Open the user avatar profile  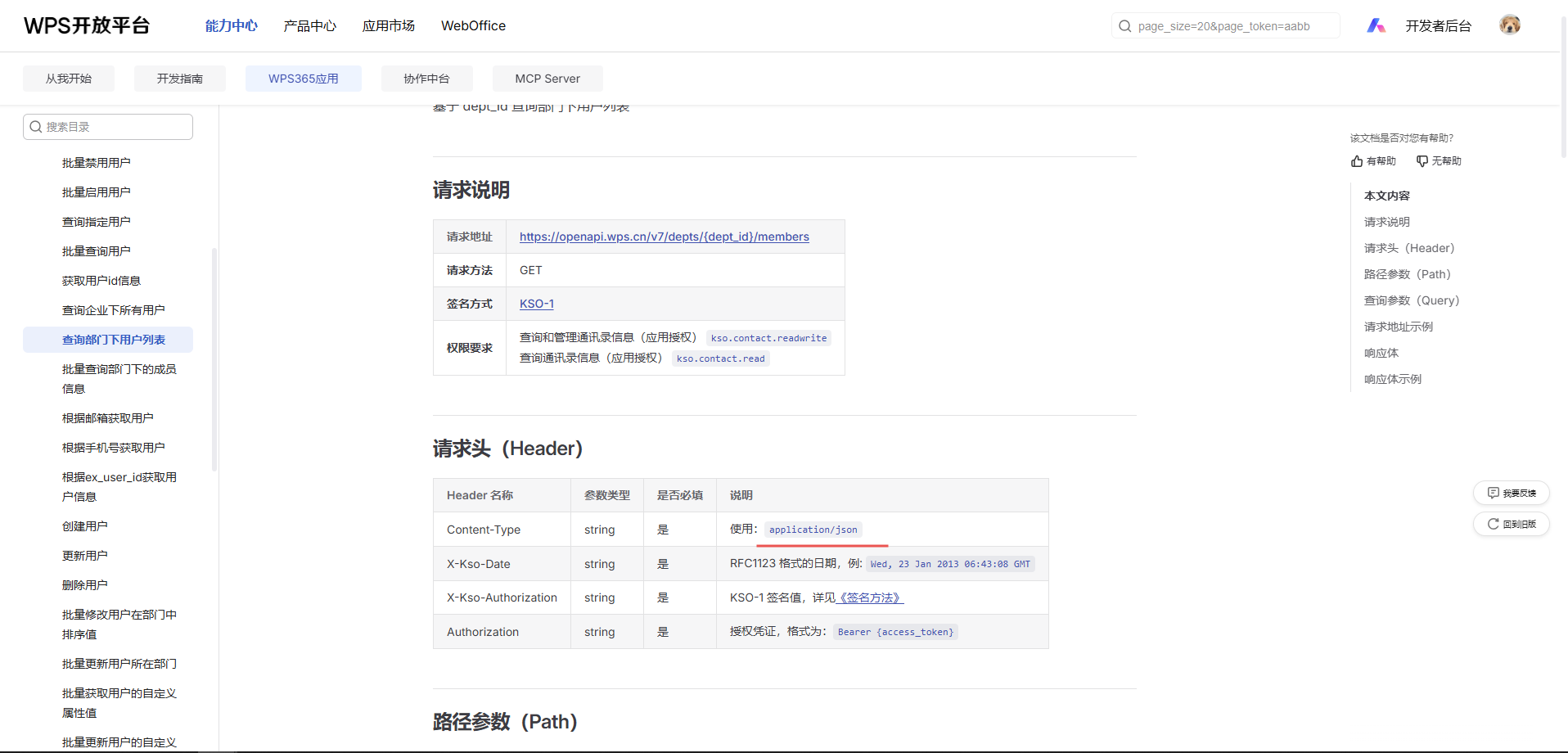point(1509,25)
